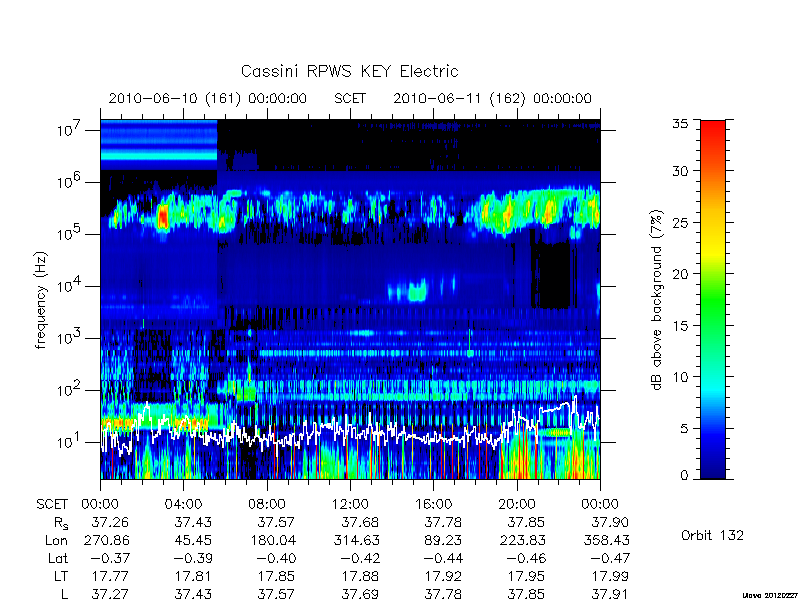The image size is (800, 600).
Task: Click the 'SCET' label above the plot
Action: pyautogui.click(x=350, y=98)
